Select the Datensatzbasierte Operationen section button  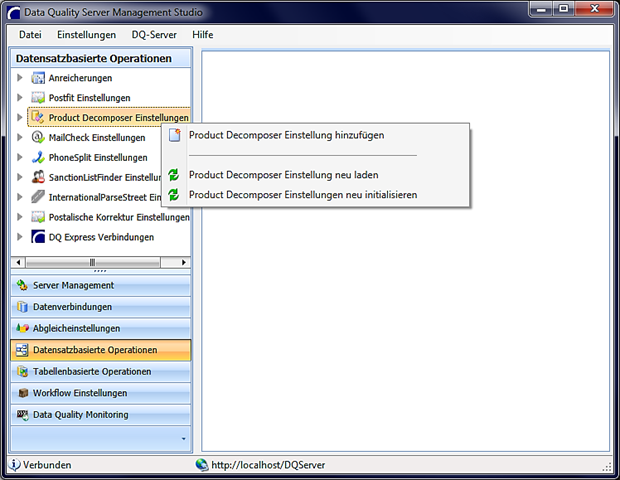coord(100,350)
